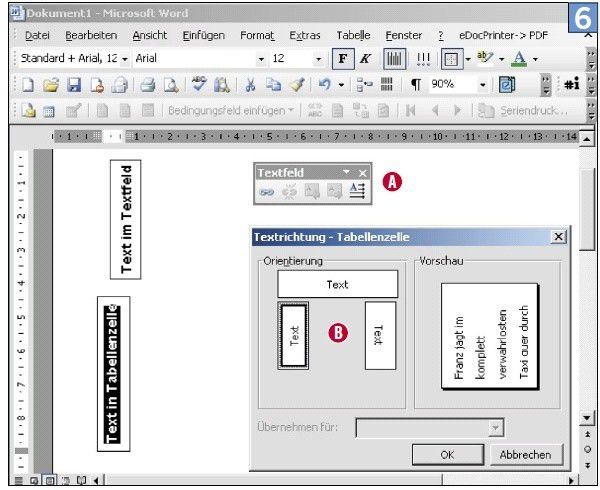The image size is (600, 490).
Task: Click the select browse object button
Action: click(587, 450)
